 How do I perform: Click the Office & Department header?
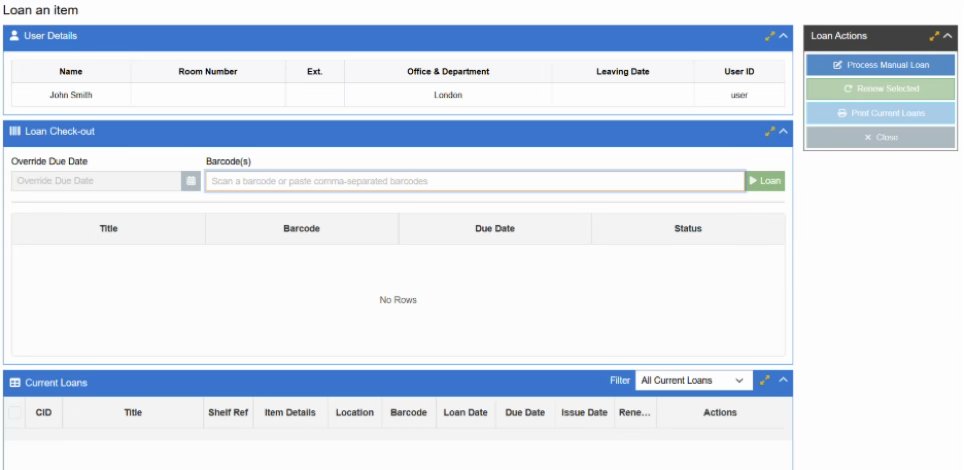(448, 71)
